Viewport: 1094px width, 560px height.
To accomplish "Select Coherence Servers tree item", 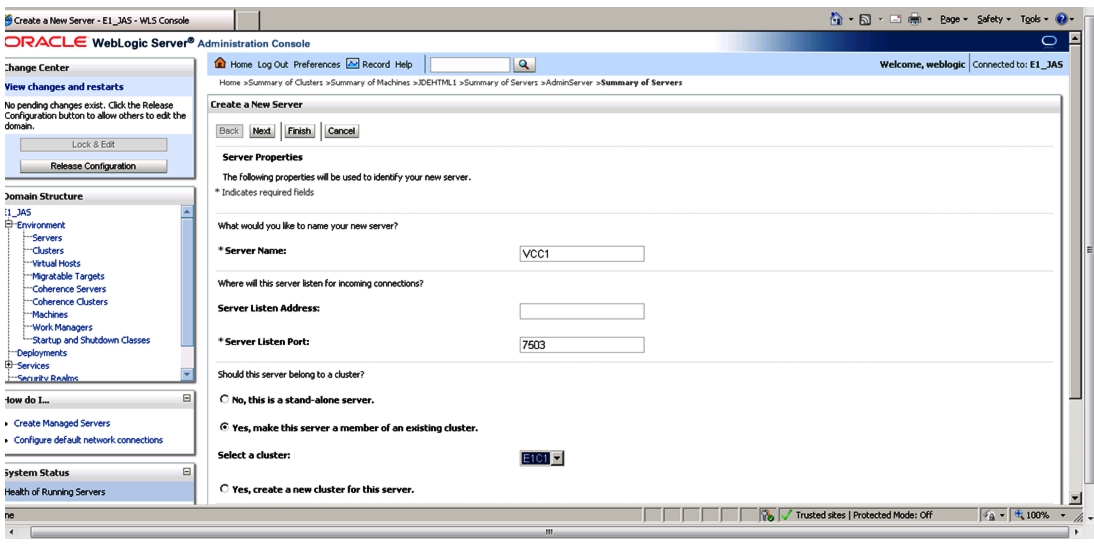I will pyautogui.click(x=69, y=289).
